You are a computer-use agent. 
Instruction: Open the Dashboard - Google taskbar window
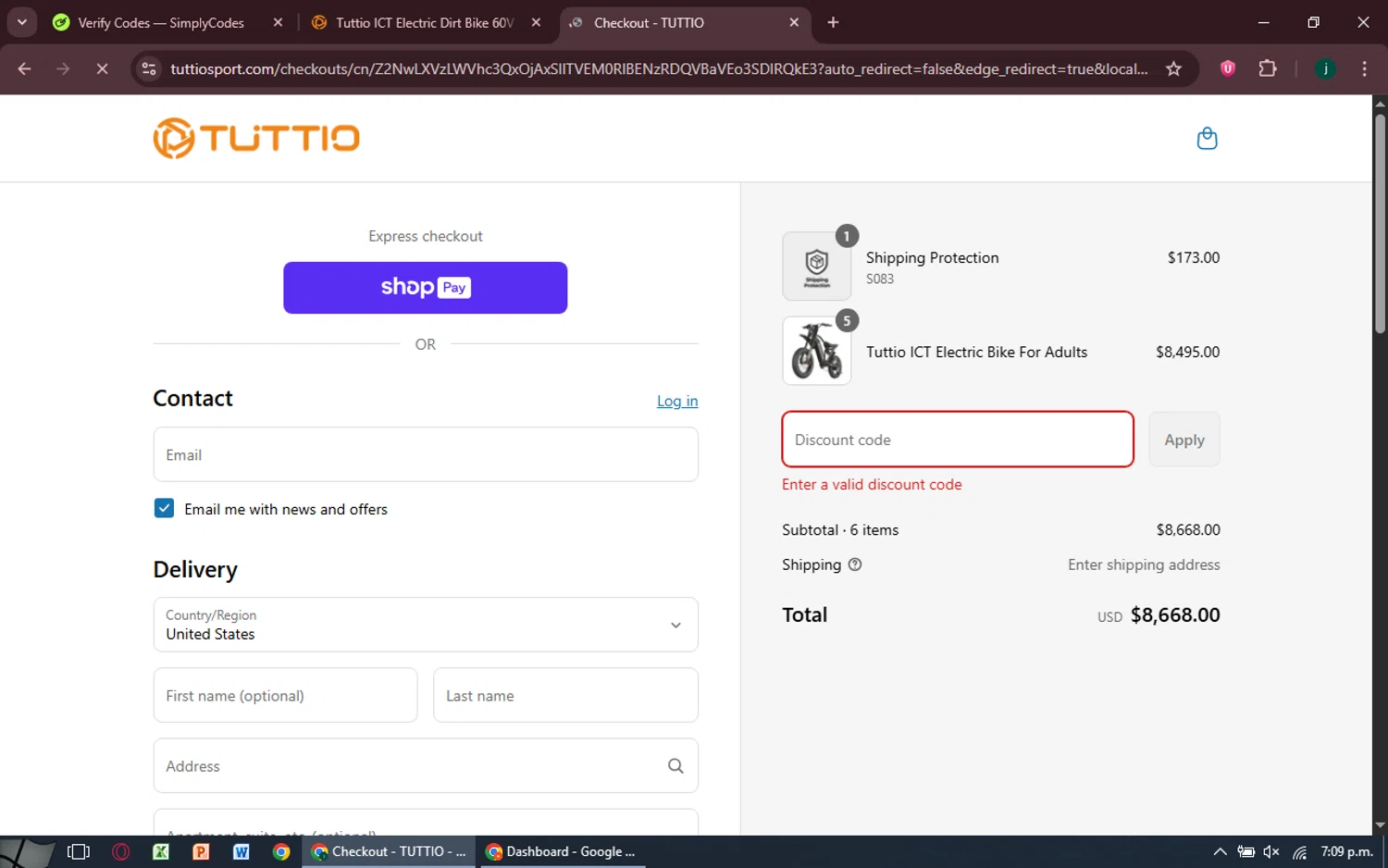coord(562,851)
